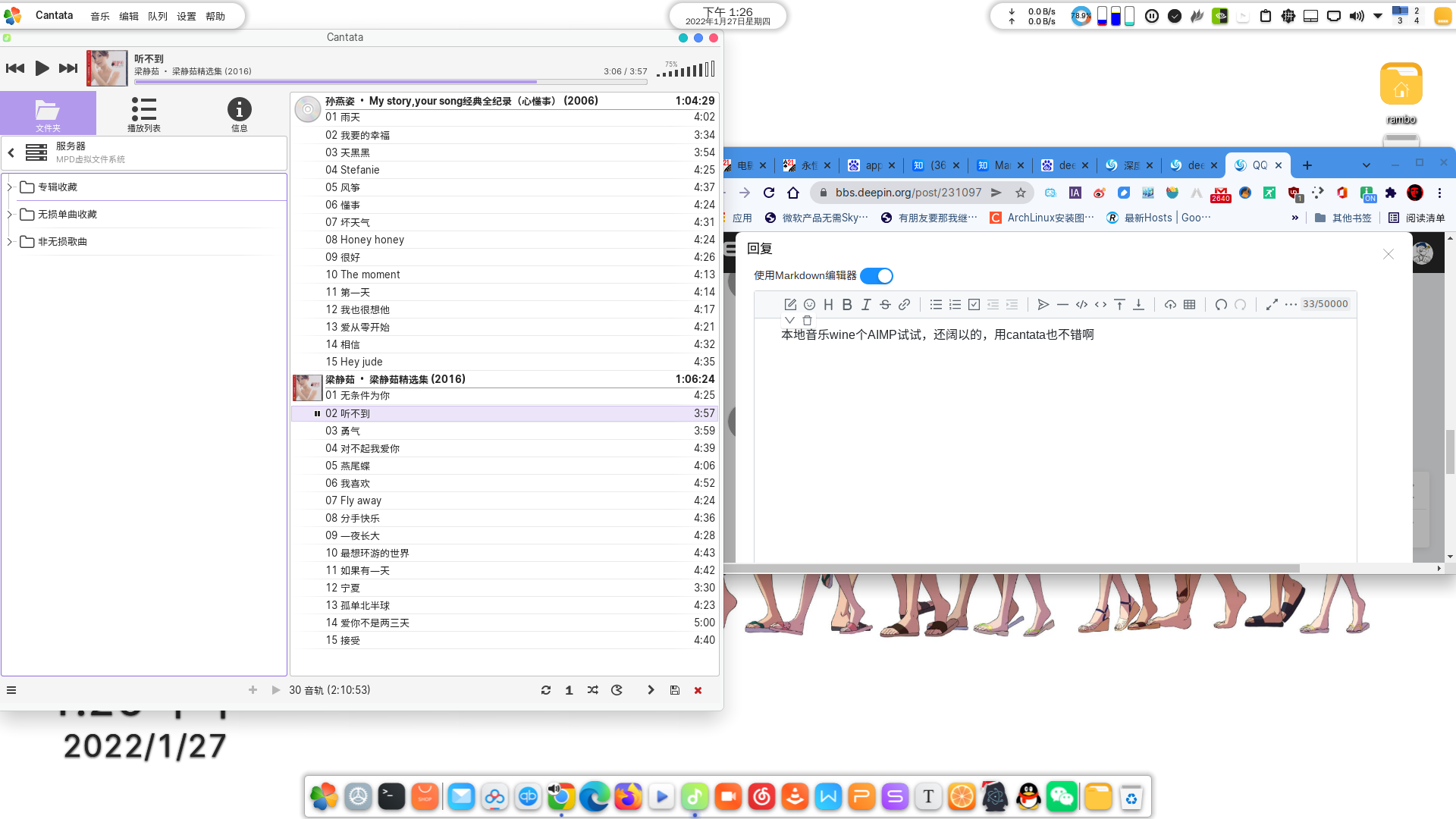Expand the 专辑收藏 folder
The image size is (1456, 819).
(x=10, y=187)
